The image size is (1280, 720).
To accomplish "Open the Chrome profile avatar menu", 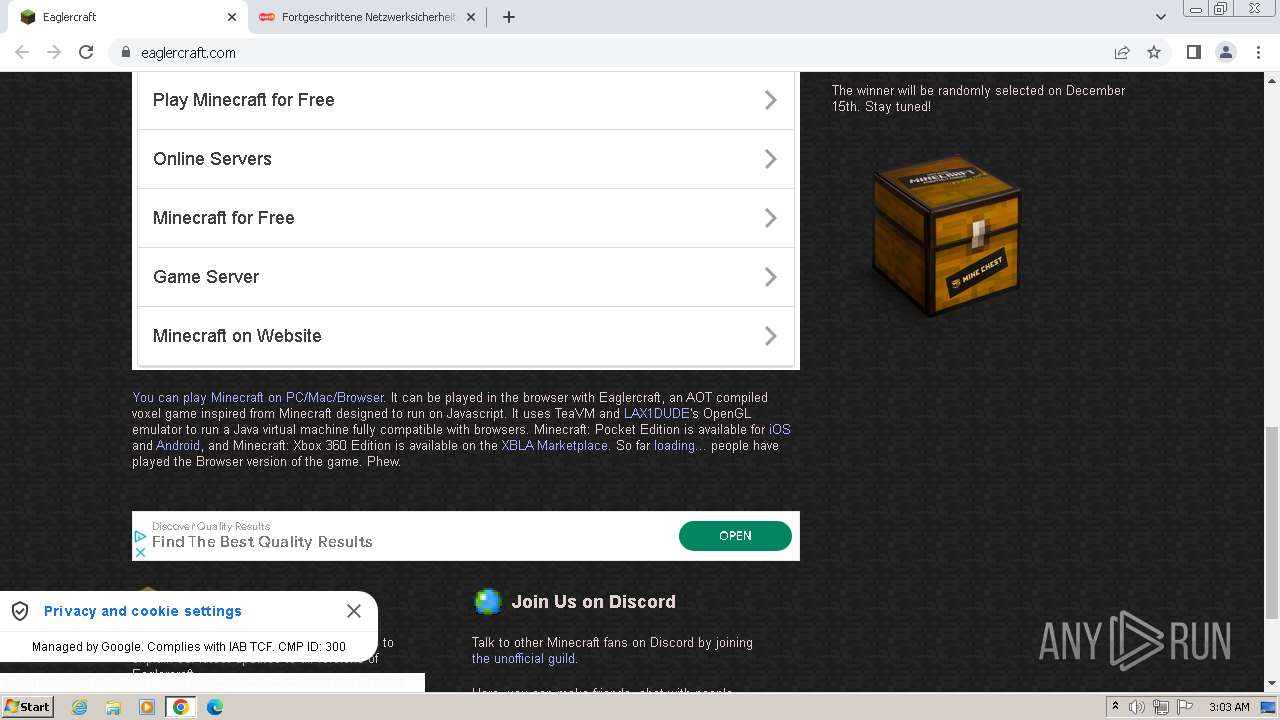I will pyautogui.click(x=1226, y=52).
